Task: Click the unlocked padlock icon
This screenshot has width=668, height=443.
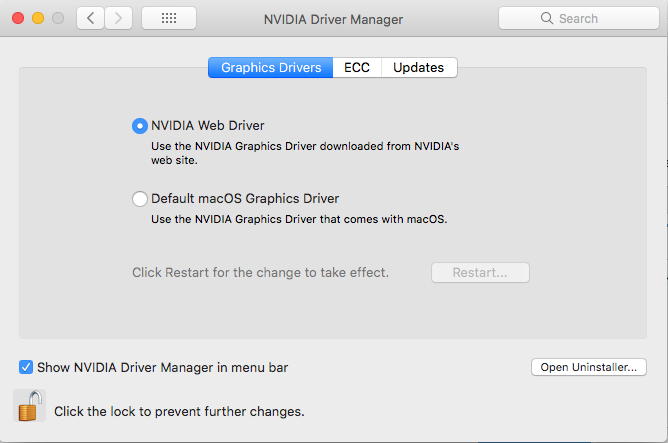Action: 29,406
